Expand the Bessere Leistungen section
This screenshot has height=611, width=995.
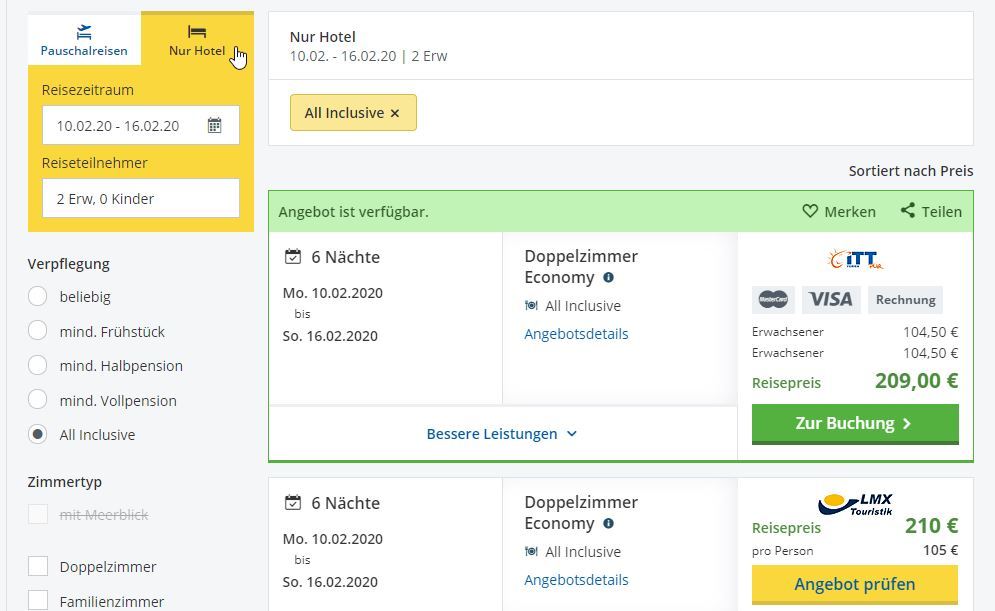(502, 434)
